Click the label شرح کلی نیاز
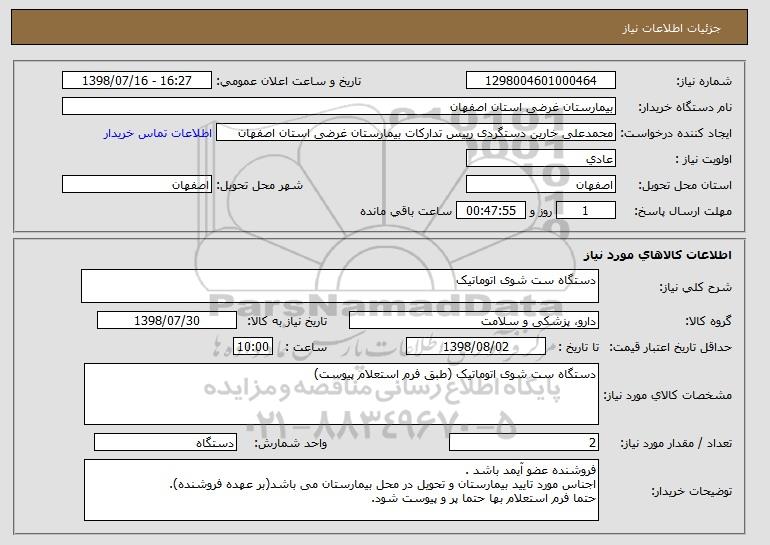The height and width of the screenshot is (545, 770). pyautogui.click(x=695, y=288)
